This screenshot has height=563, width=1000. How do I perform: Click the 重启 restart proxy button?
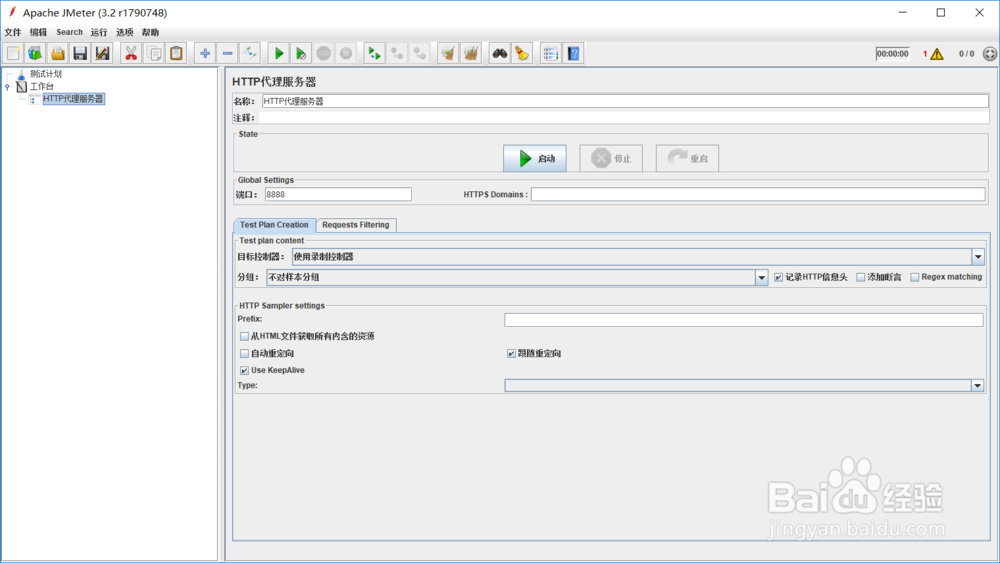pyautogui.click(x=688, y=158)
